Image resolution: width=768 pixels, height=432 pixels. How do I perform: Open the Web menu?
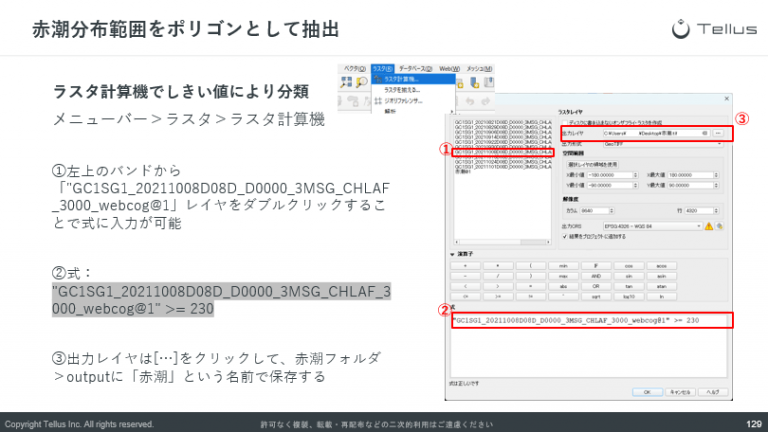click(x=449, y=69)
